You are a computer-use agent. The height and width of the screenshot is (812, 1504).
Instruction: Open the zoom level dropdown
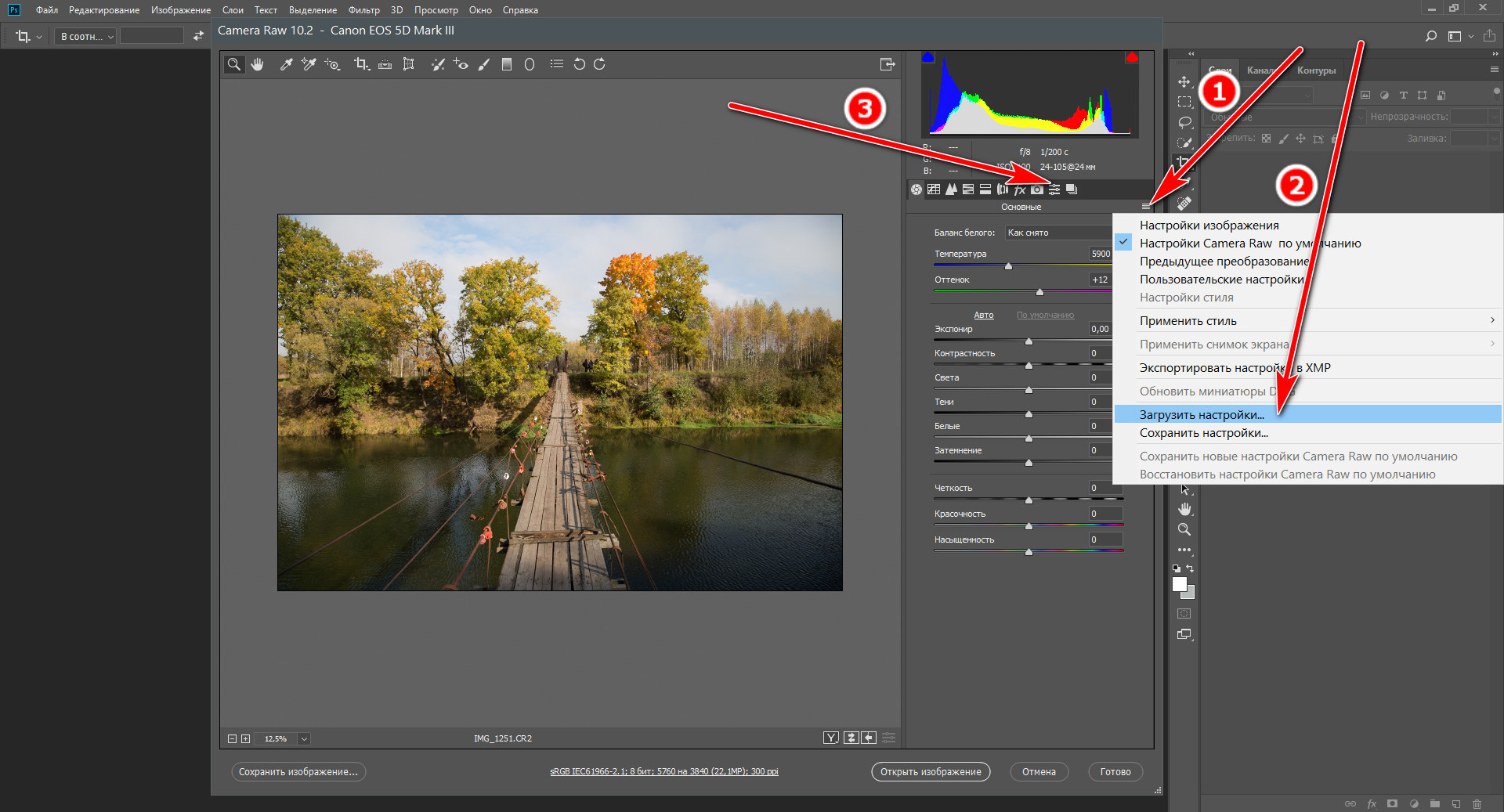(x=304, y=738)
